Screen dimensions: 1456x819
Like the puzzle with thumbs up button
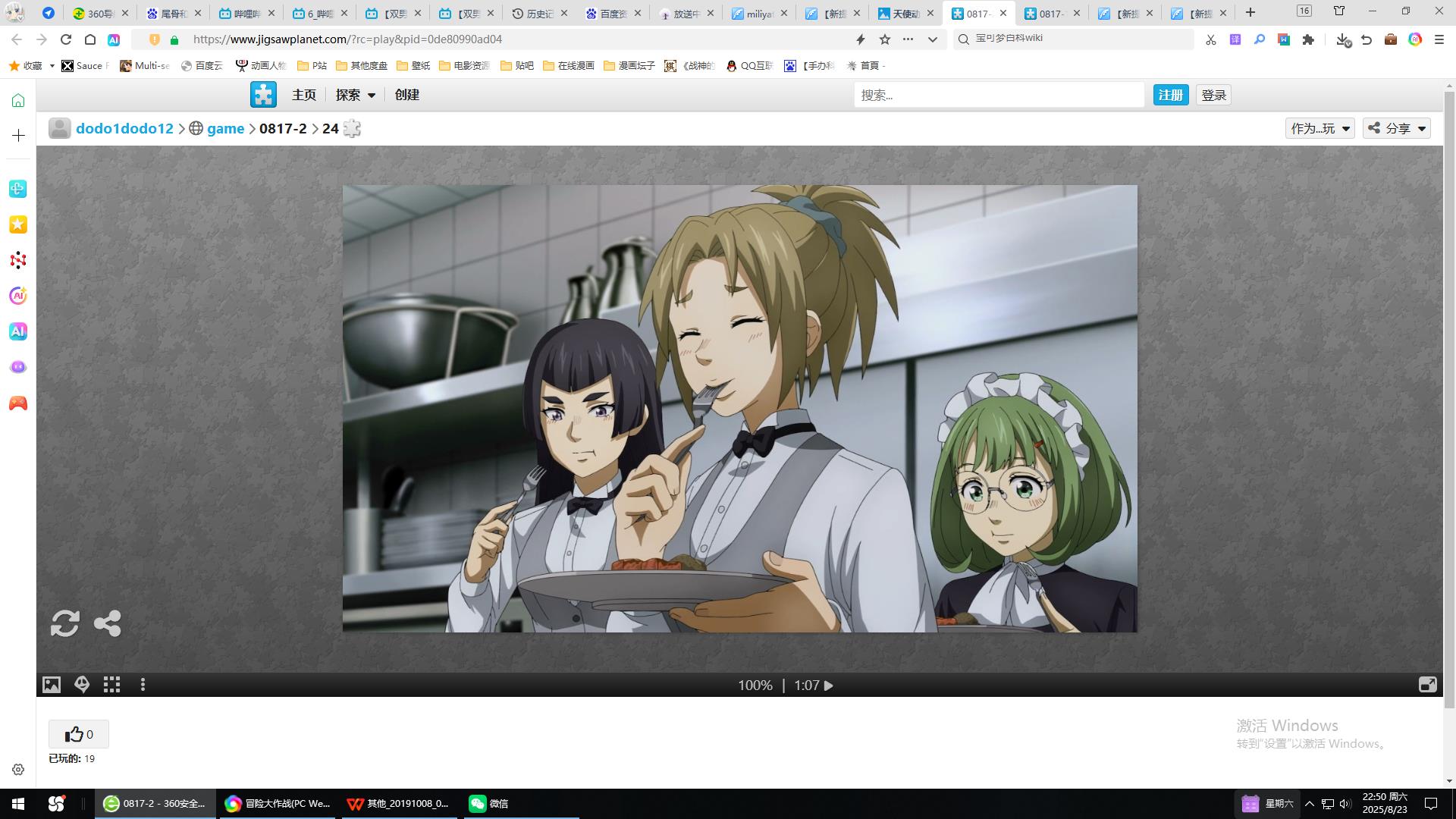pos(79,734)
